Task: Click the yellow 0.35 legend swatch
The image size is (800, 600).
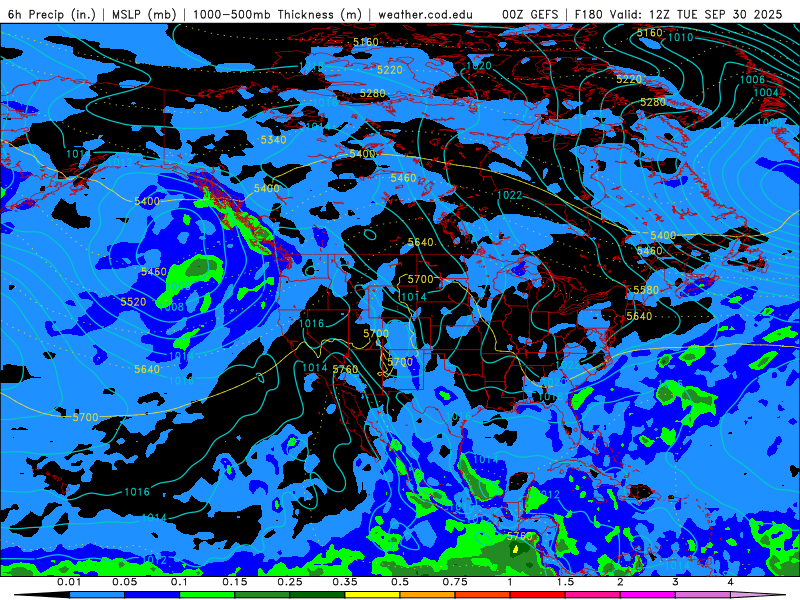Action: pos(372,595)
